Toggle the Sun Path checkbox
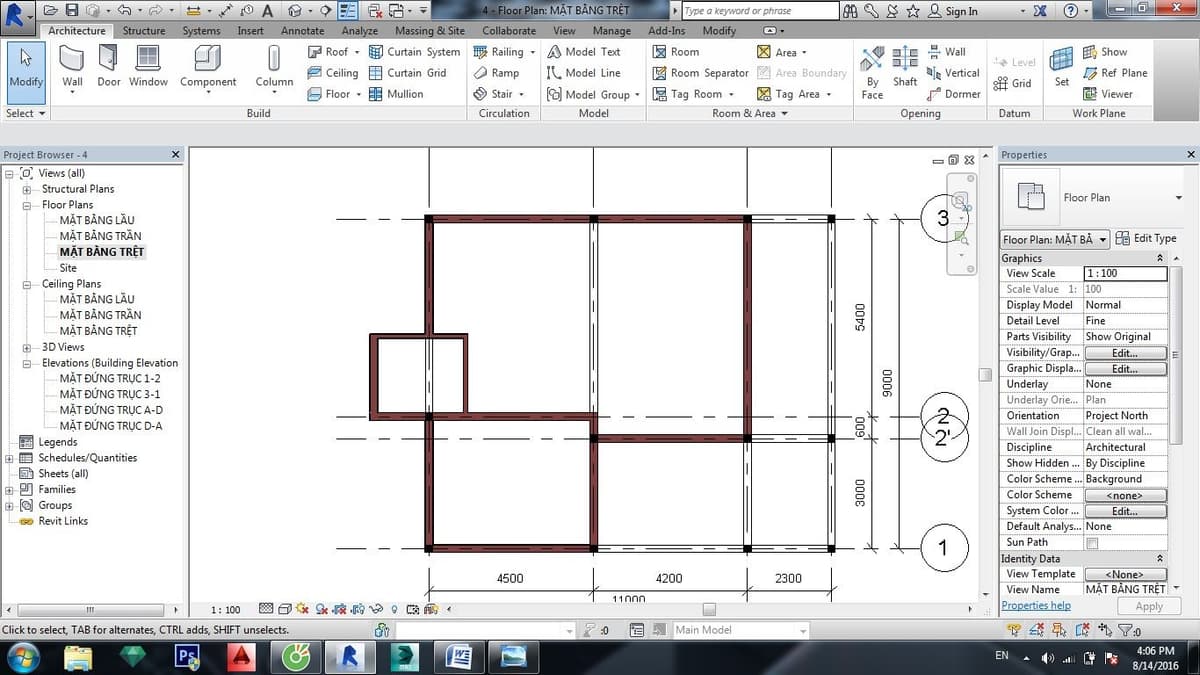 (x=1092, y=543)
